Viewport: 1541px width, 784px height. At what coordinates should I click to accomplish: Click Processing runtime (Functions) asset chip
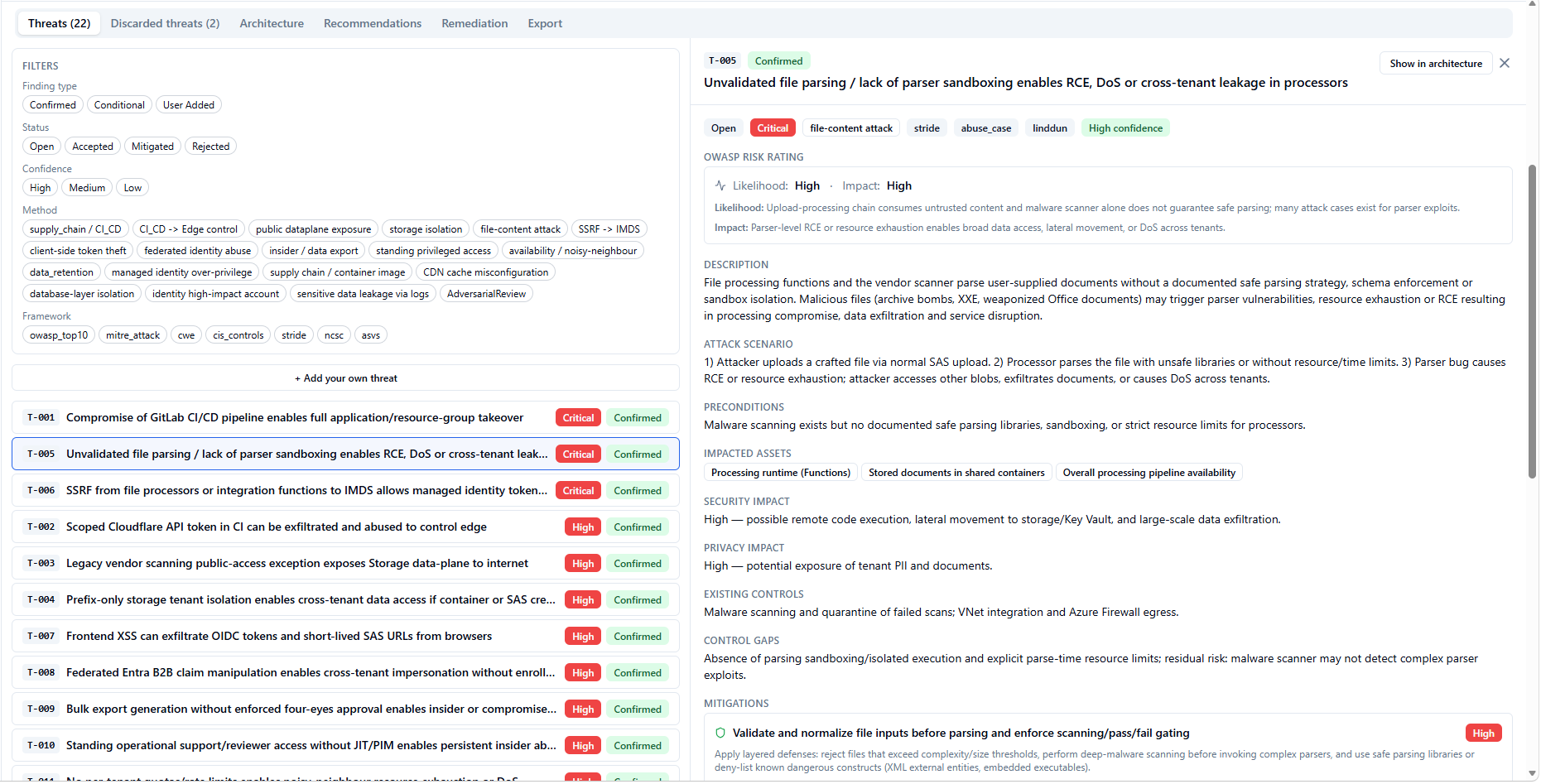tap(781, 473)
